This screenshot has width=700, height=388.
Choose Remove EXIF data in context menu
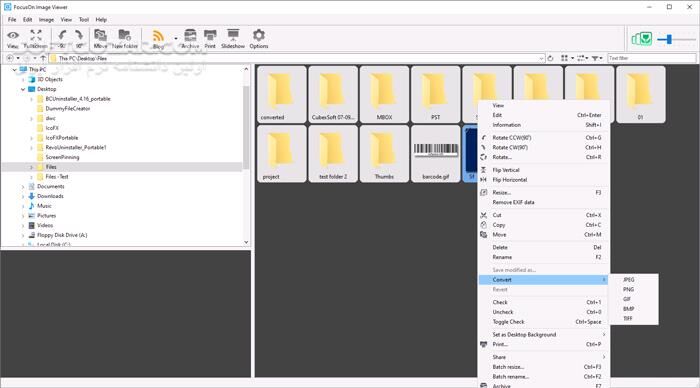coord(544,202)
